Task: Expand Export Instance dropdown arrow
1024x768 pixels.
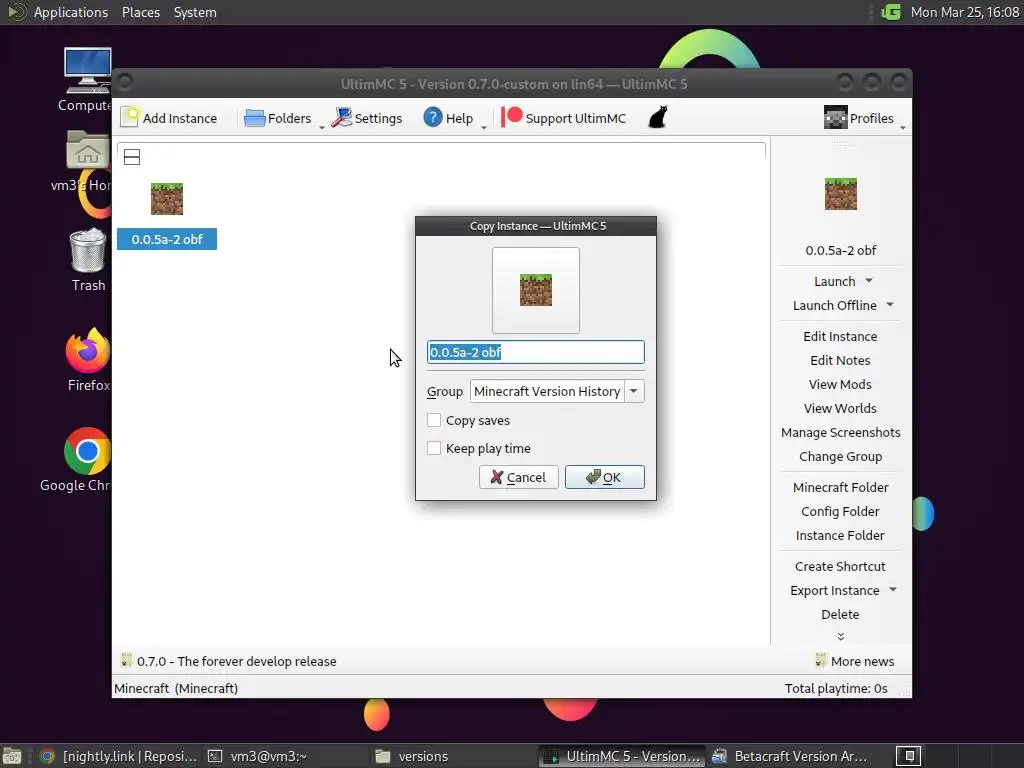Action: tap(893, 590)
